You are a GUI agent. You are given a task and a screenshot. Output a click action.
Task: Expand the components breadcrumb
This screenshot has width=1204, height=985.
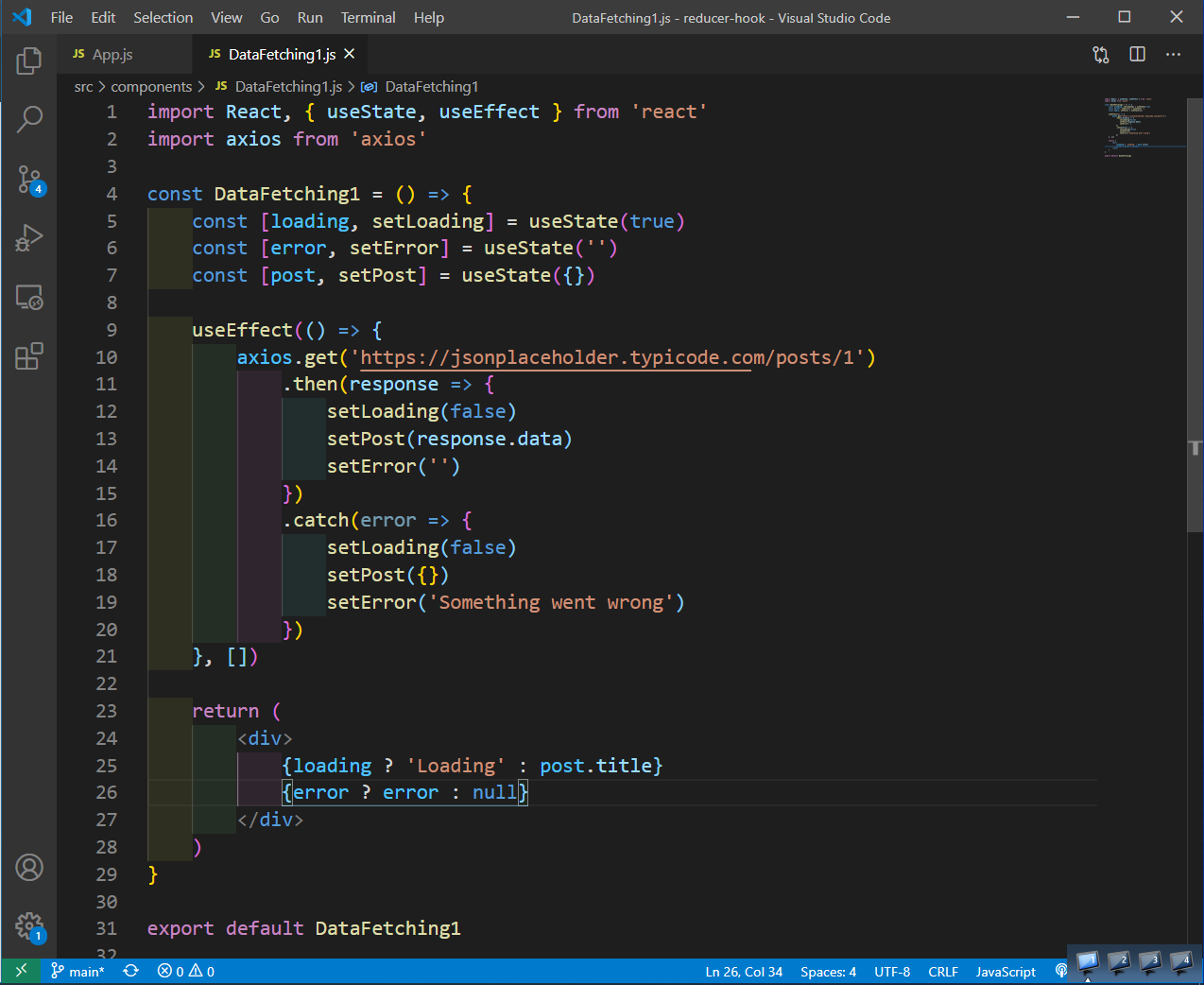click(x=151, y=87)
